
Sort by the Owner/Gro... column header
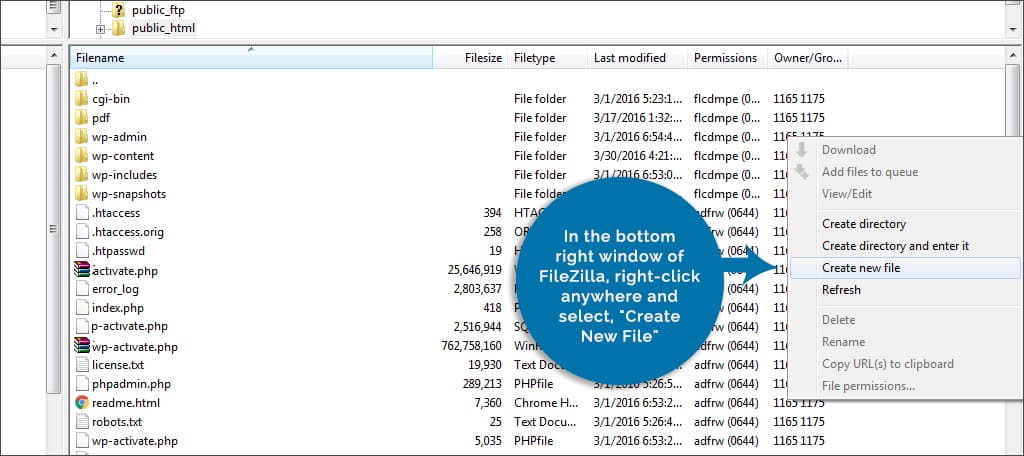(x=808, y=57)
